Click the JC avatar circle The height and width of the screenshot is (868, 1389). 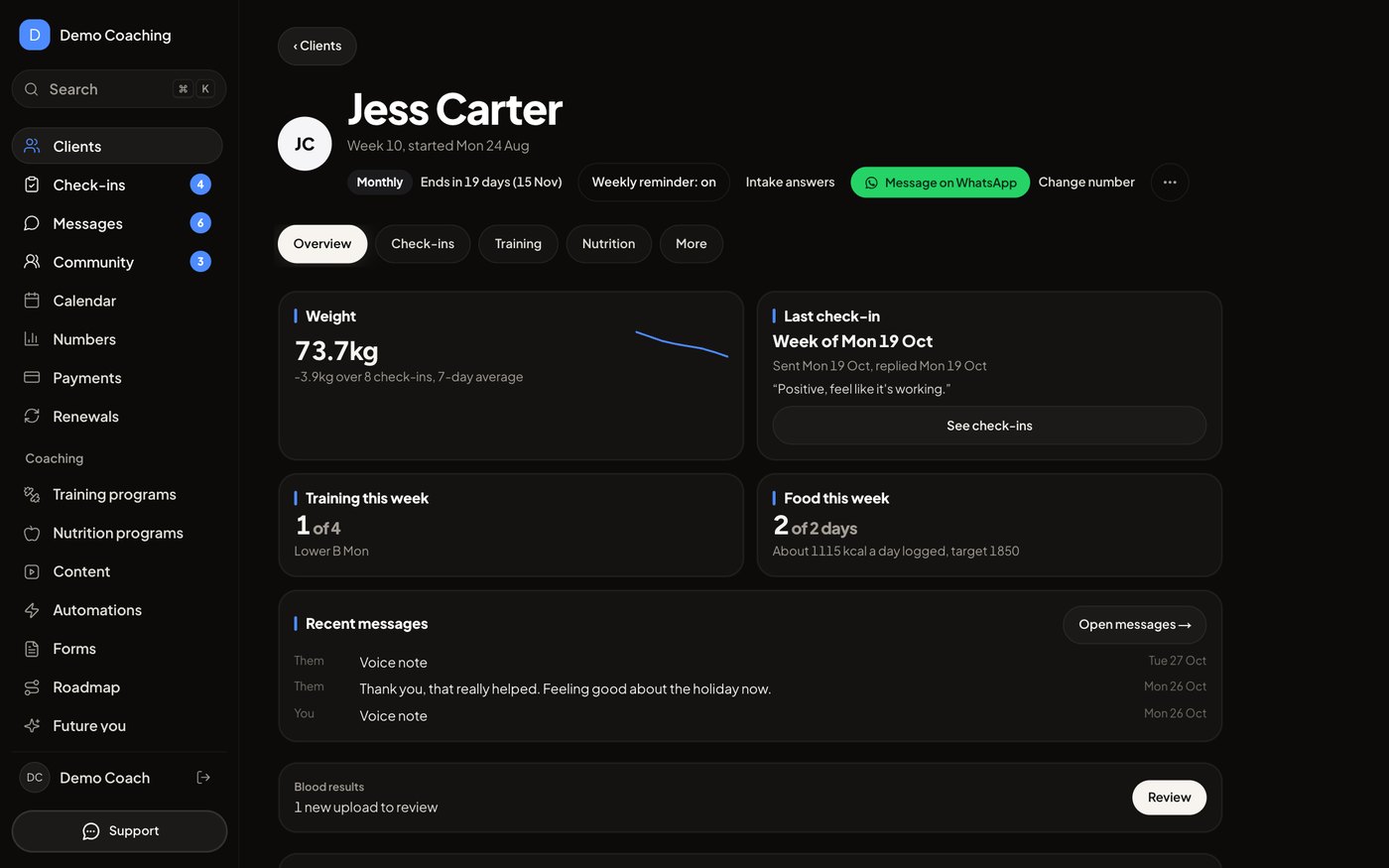click(x=305, y=144)
